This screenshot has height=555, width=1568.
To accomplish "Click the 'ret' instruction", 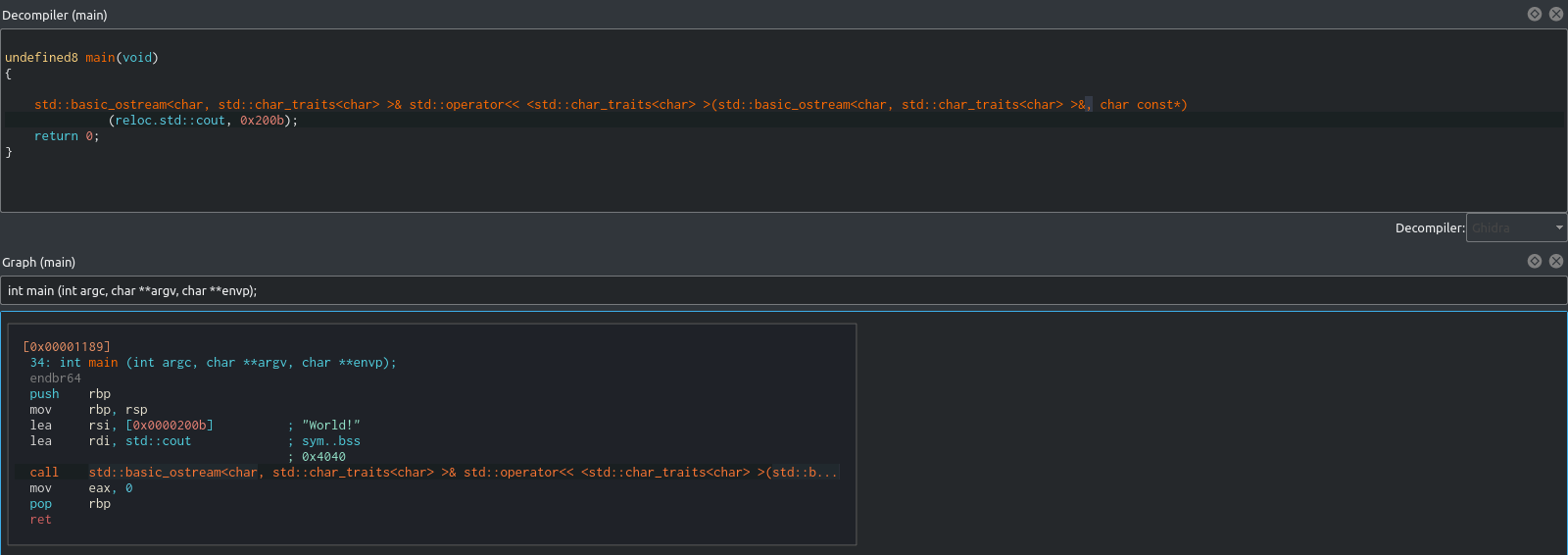I will (40, 520).
